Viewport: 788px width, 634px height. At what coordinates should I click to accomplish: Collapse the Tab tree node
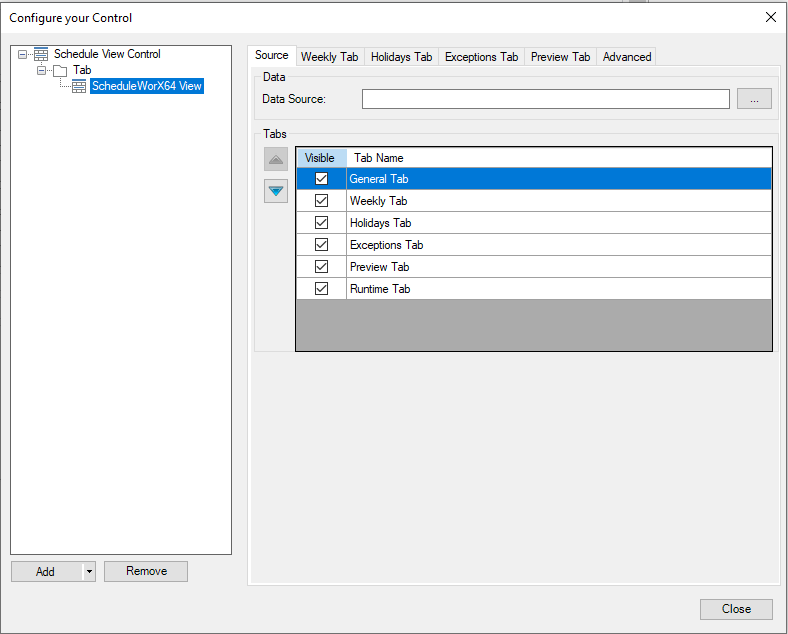(42, 70)
